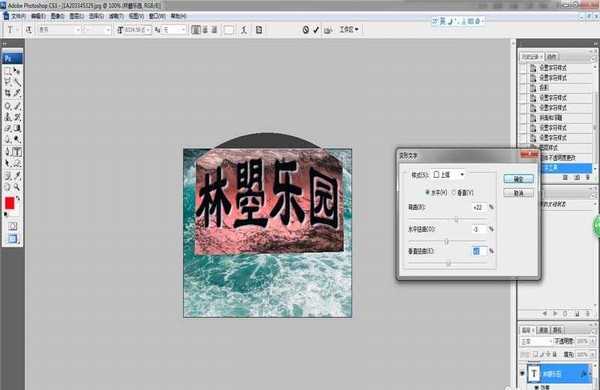Select the Lasso tool

tap(8, 82)
